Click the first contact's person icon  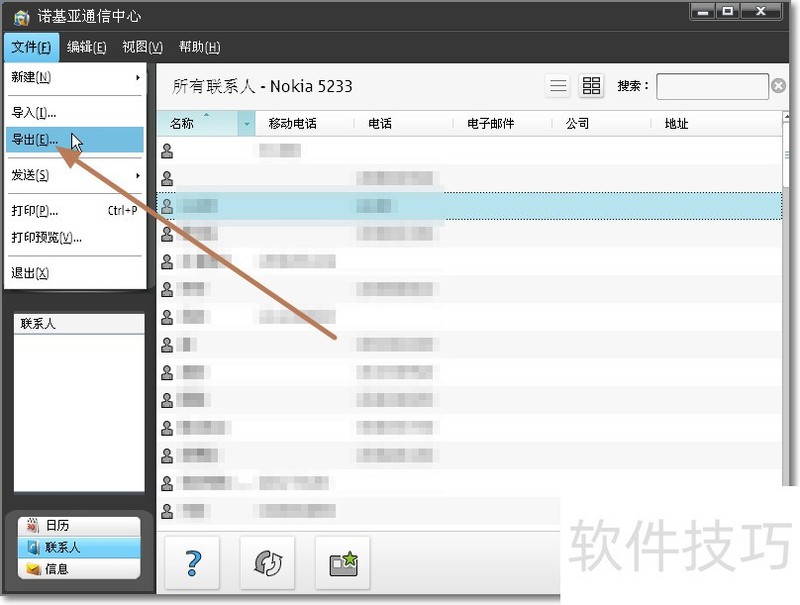pyautogui.click(x=167, y=151)
